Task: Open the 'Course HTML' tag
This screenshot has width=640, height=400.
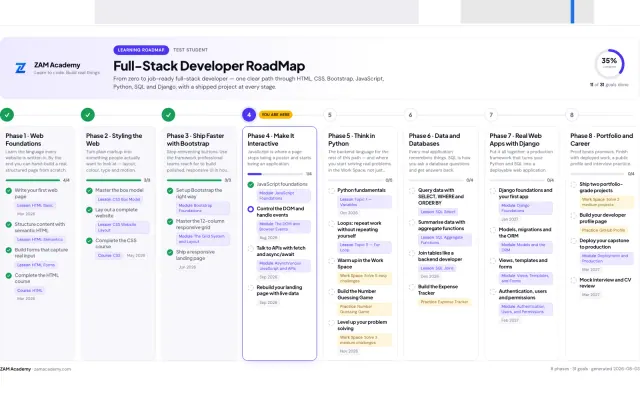Action: (x=29, y=291)
